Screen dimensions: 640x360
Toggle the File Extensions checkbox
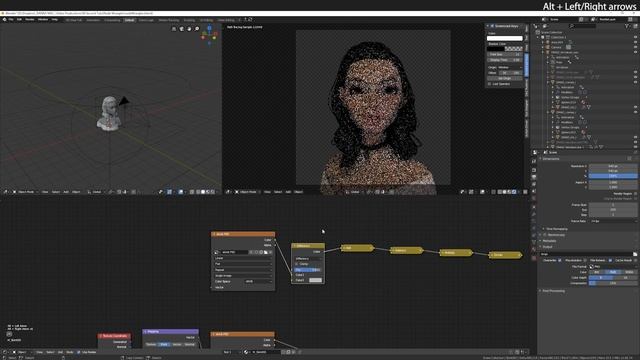(x=610, y=260)
